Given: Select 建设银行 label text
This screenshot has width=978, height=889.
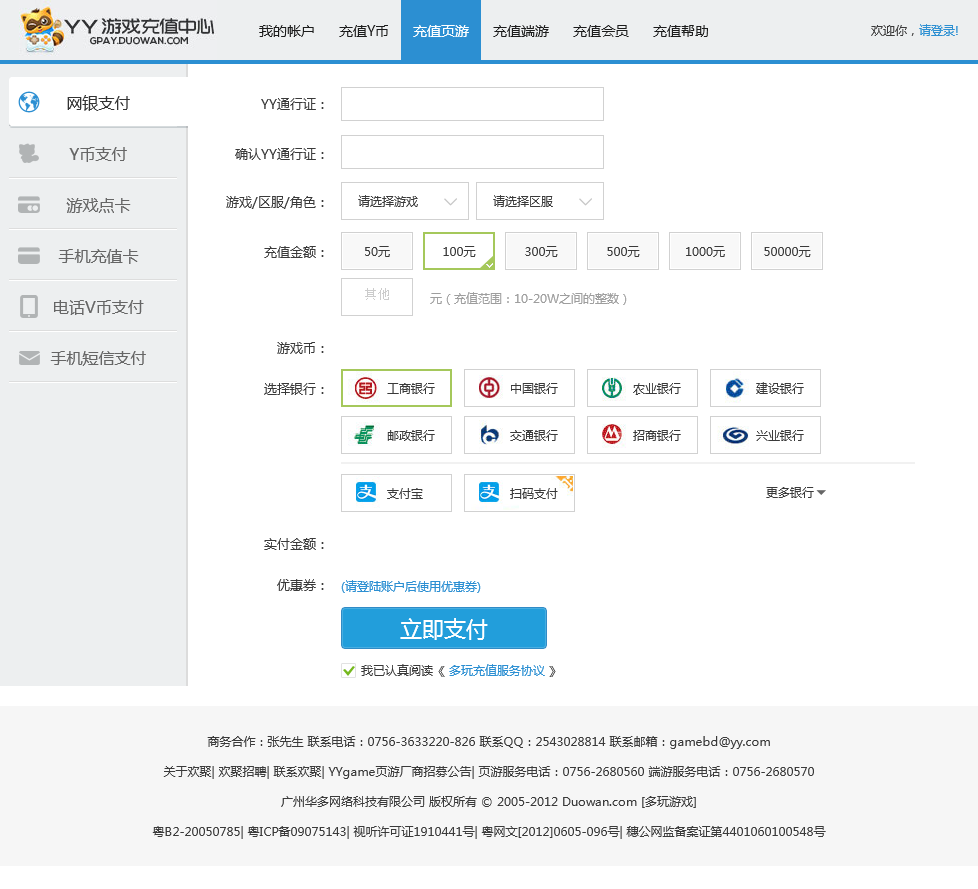Looking at the screenshot, I should click(x=780, y=389).
